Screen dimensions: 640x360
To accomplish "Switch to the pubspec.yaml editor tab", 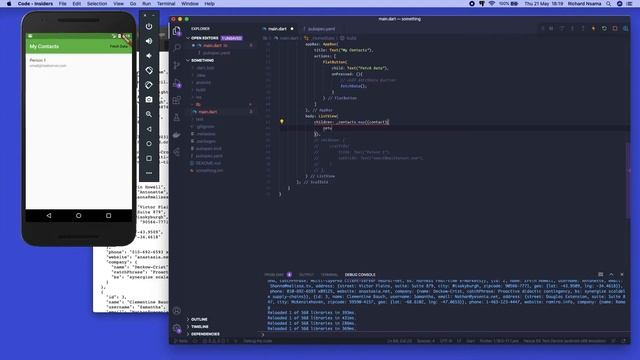I will (321, 29).
